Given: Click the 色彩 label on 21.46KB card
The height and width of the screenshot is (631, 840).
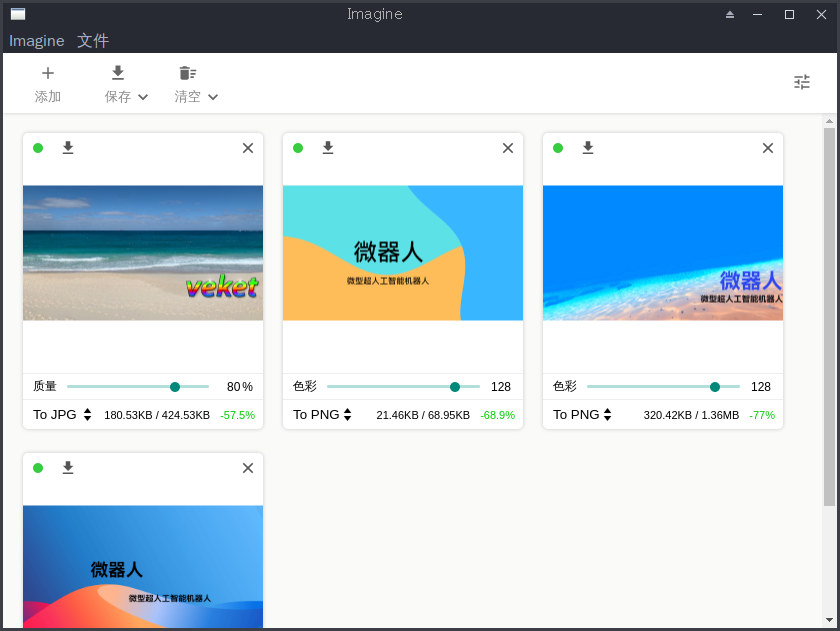Looking at the screenshot, I should [x=305, y=386].
